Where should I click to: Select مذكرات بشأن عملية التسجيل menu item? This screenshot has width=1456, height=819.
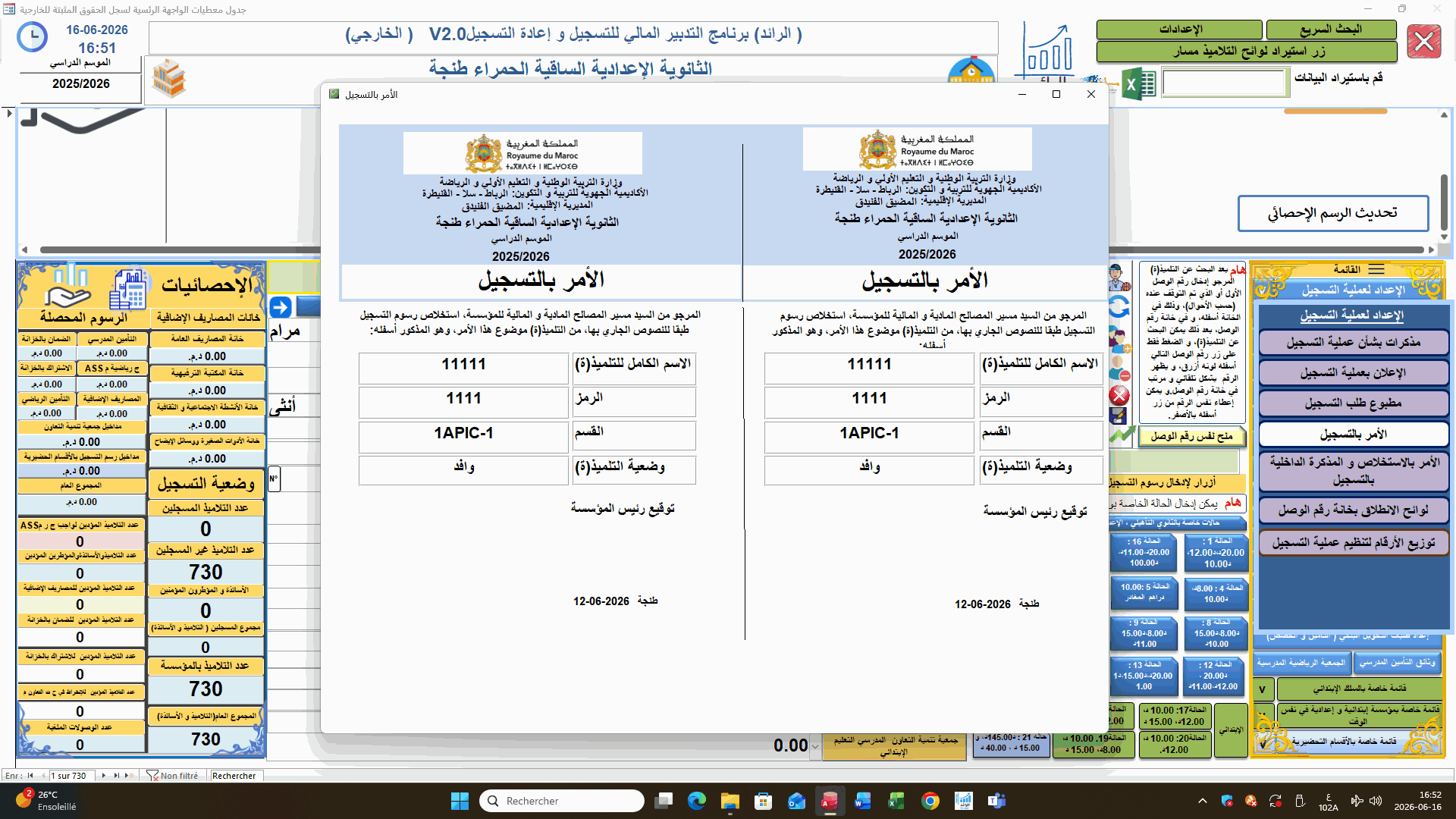[1354, 343]
